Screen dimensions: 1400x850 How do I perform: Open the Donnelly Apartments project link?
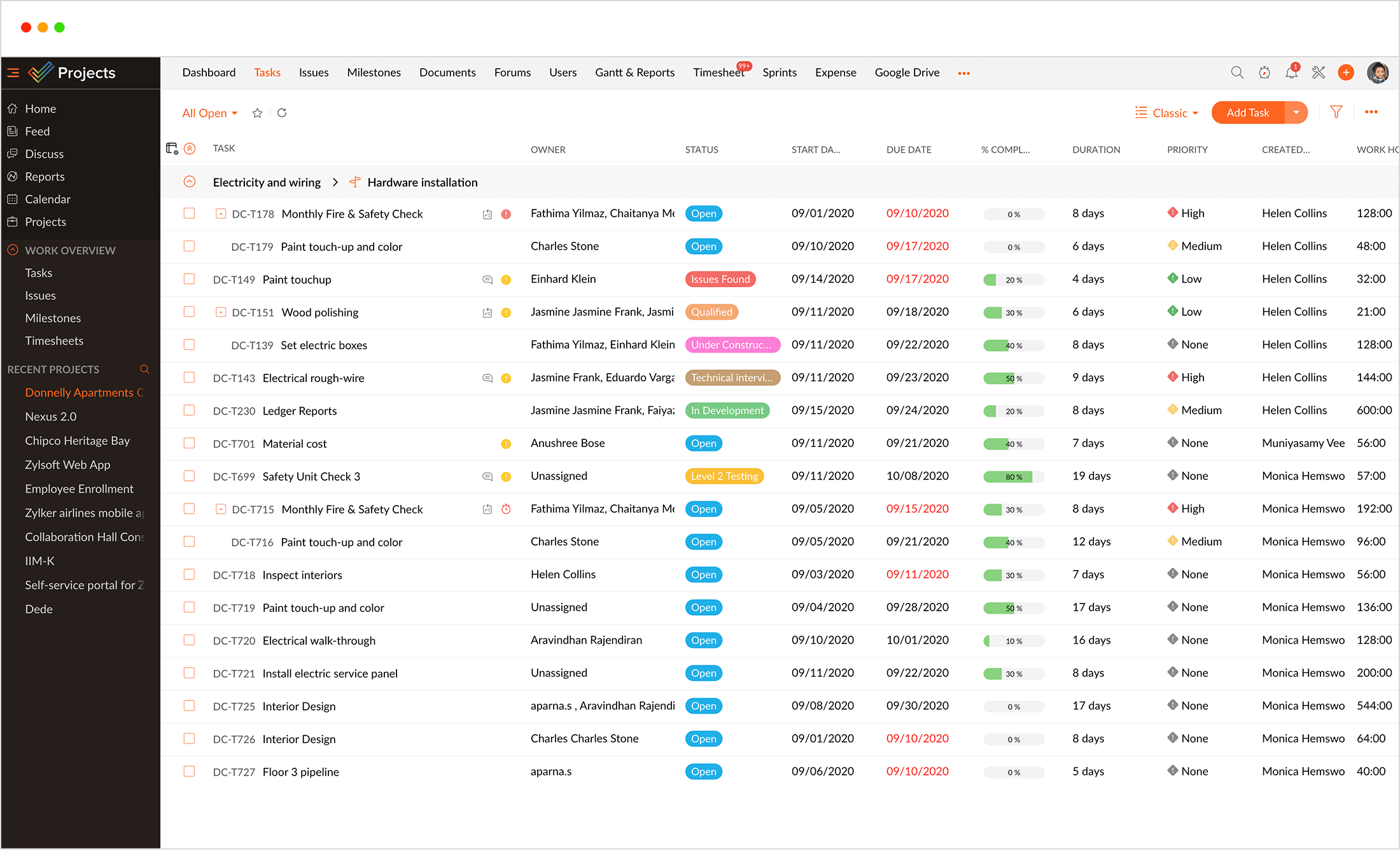(81, 392)
